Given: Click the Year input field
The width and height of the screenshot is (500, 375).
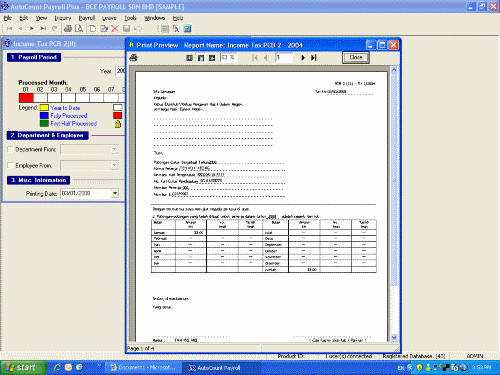Looking at the screenshot, I should pos(120,71).
